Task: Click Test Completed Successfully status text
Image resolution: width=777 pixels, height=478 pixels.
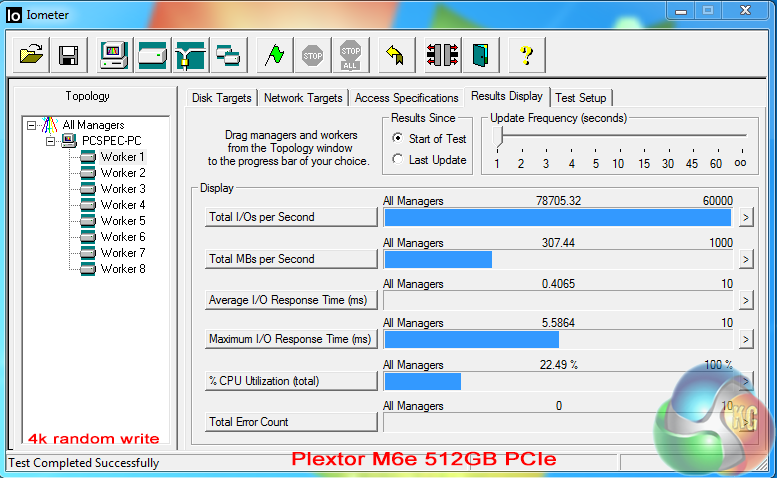Action: 84,463
